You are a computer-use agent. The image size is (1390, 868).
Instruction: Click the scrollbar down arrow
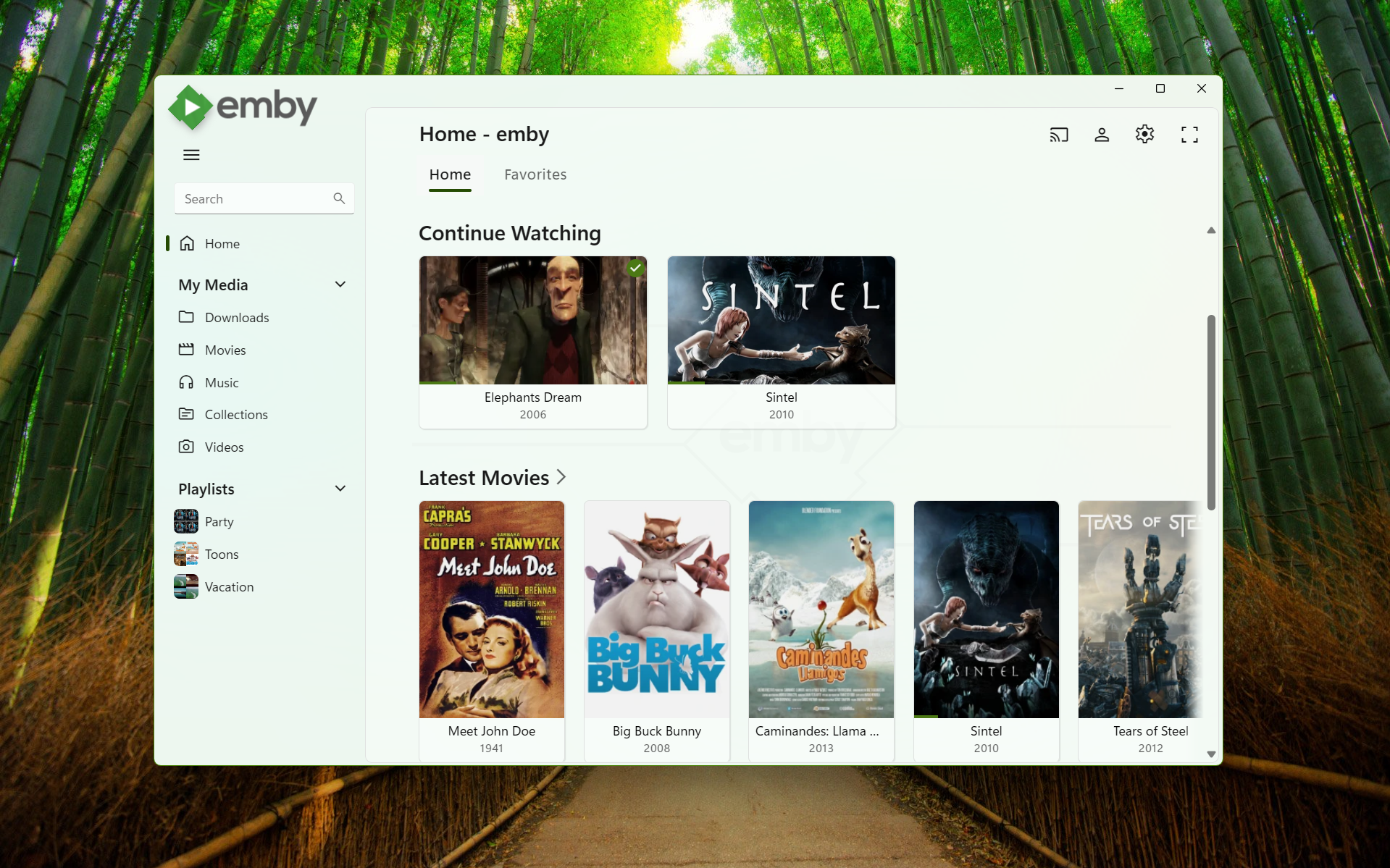[x=1211, y=754]
